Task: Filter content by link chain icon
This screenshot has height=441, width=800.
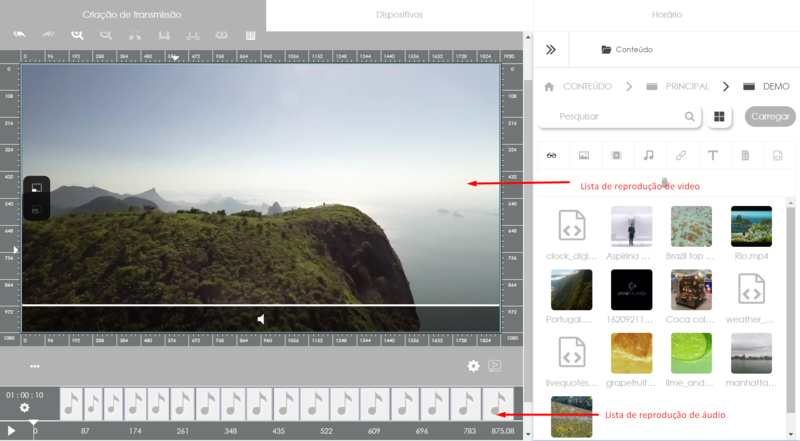Action: pyautogui.click(x=681, y=155)
